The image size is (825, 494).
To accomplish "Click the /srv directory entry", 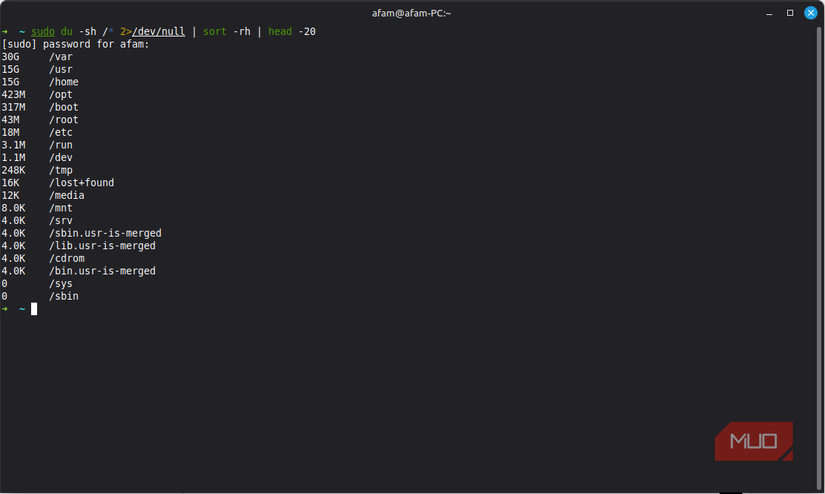I will click(x=61, y=221).
